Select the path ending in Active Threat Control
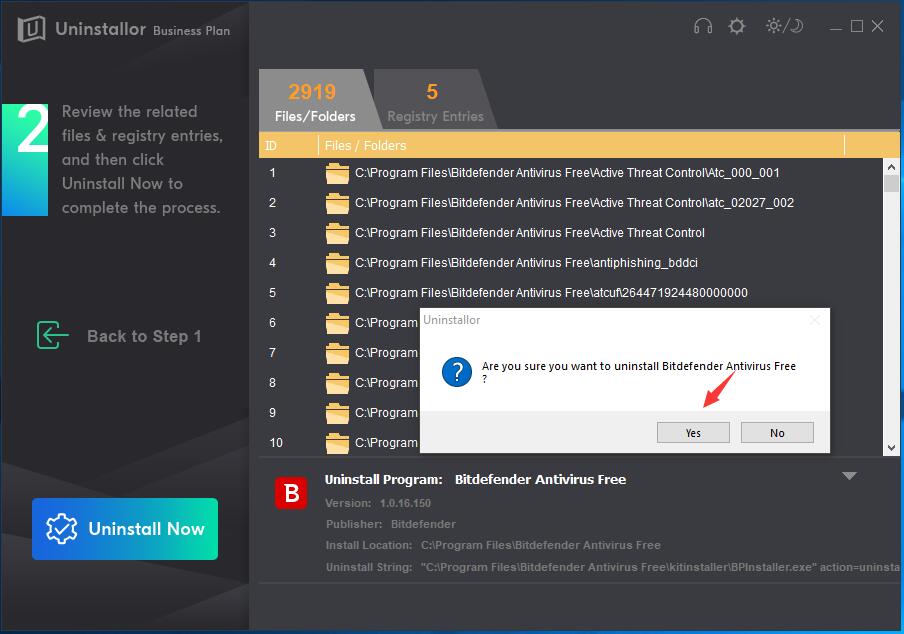Image resolution: width=904 pixels, height=634 pixels. tap(530, 233)
